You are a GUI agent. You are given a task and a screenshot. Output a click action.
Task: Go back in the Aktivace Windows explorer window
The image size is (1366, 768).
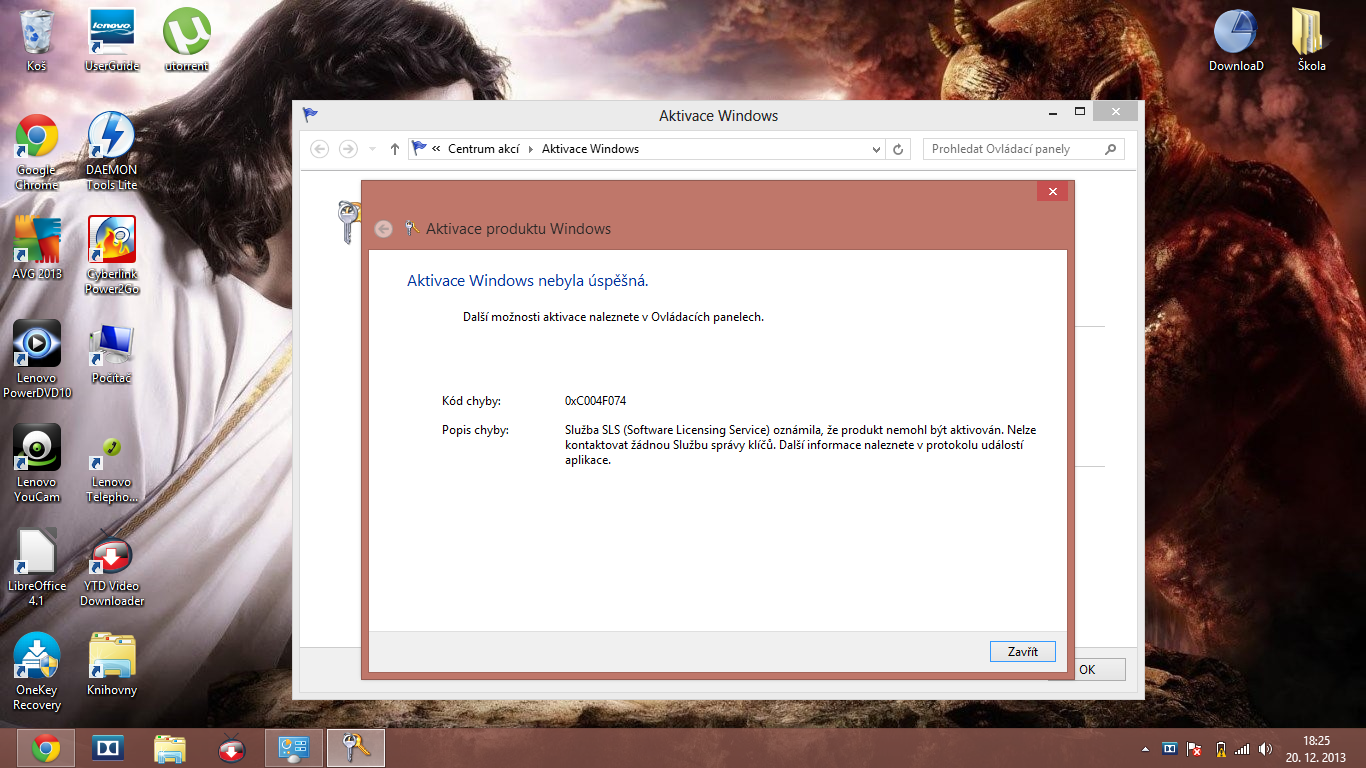point(320,149)
